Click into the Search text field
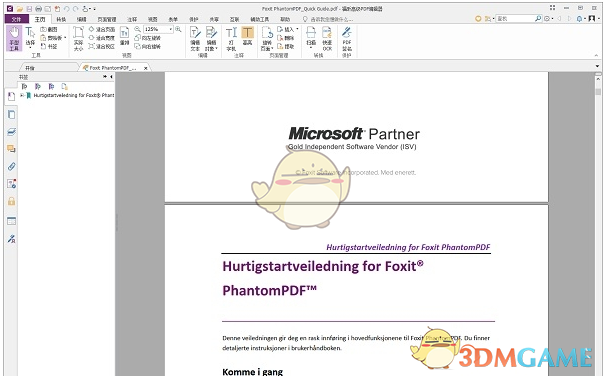 pyautogui.click(x=515, y=18)
